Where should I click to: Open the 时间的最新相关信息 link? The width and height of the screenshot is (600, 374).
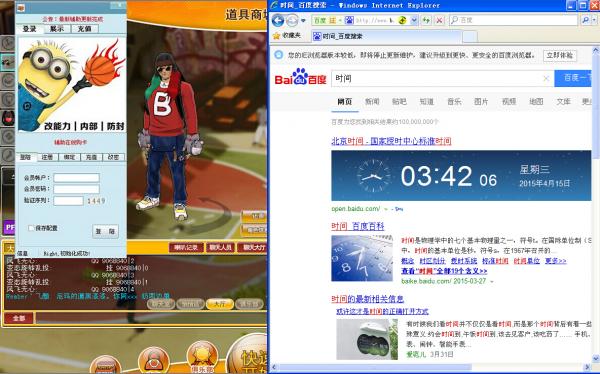point(367,299)
